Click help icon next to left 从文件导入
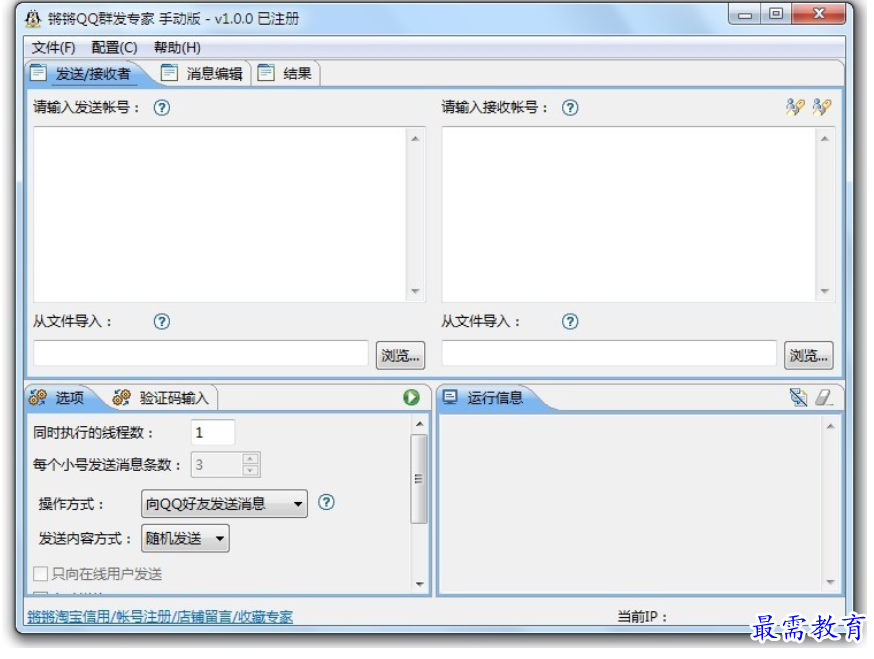 [x=162, y=322]
